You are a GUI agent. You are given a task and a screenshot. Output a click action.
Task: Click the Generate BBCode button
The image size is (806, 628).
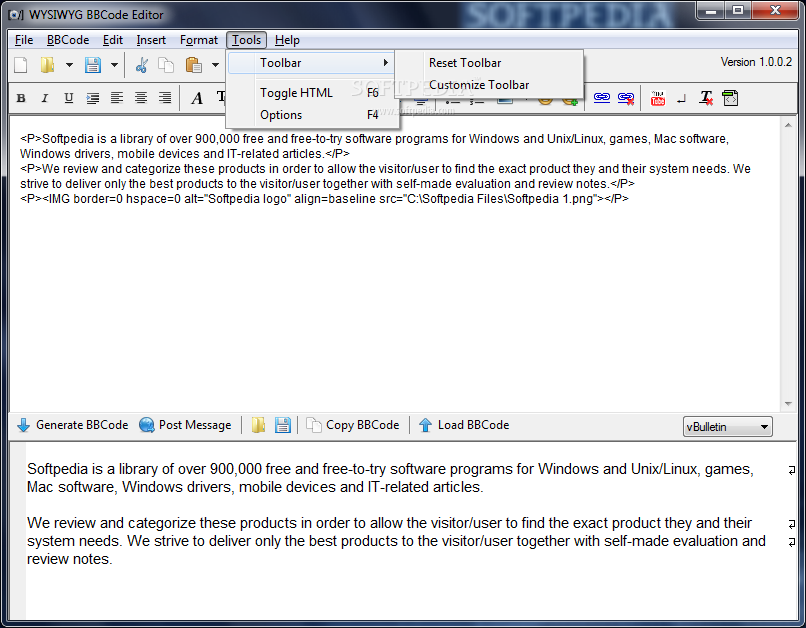[x=72, y=425]
